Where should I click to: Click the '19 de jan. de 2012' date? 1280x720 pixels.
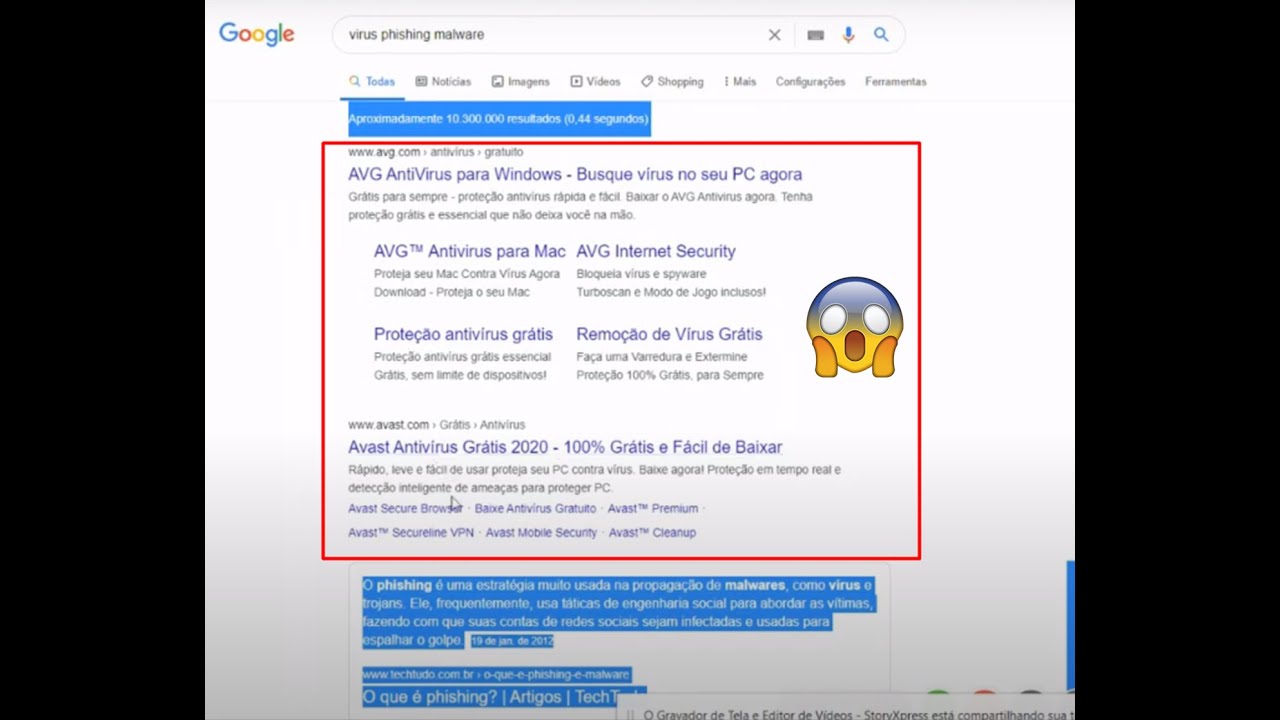pyautogui.click(x=512, y=641)
